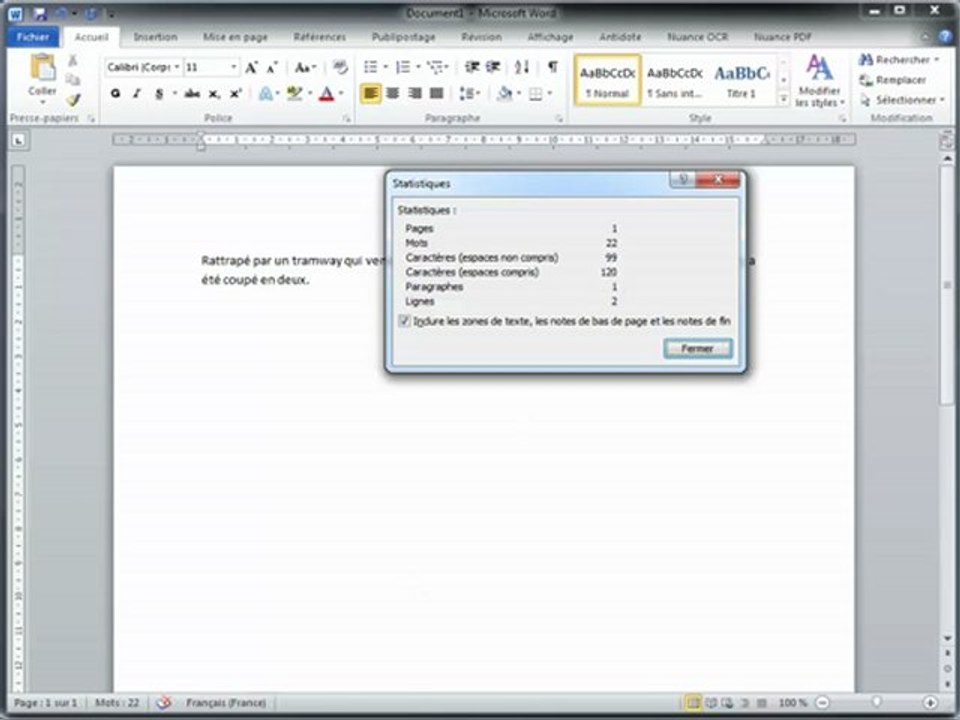Click the Text Effects icon
Screen dimensions: 960x720
click(266, 94)
